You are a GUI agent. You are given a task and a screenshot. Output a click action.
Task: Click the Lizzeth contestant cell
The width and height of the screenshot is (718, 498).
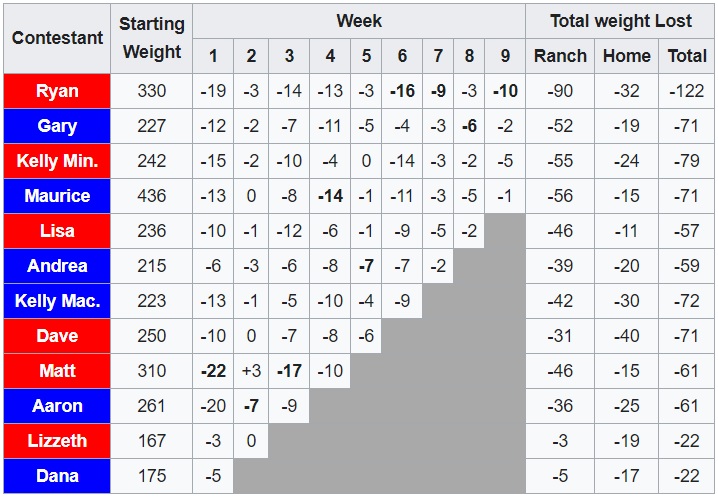point(57,441)
